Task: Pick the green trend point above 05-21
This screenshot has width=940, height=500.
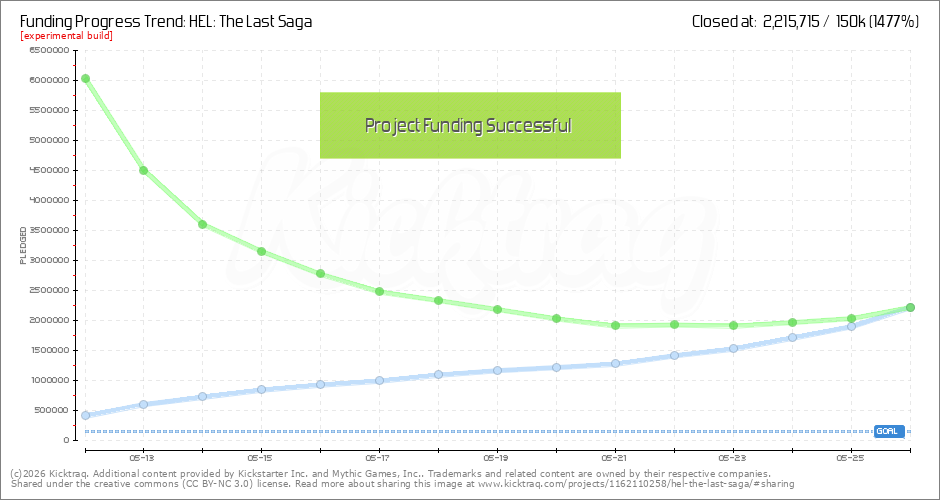Action: point(616,325)
